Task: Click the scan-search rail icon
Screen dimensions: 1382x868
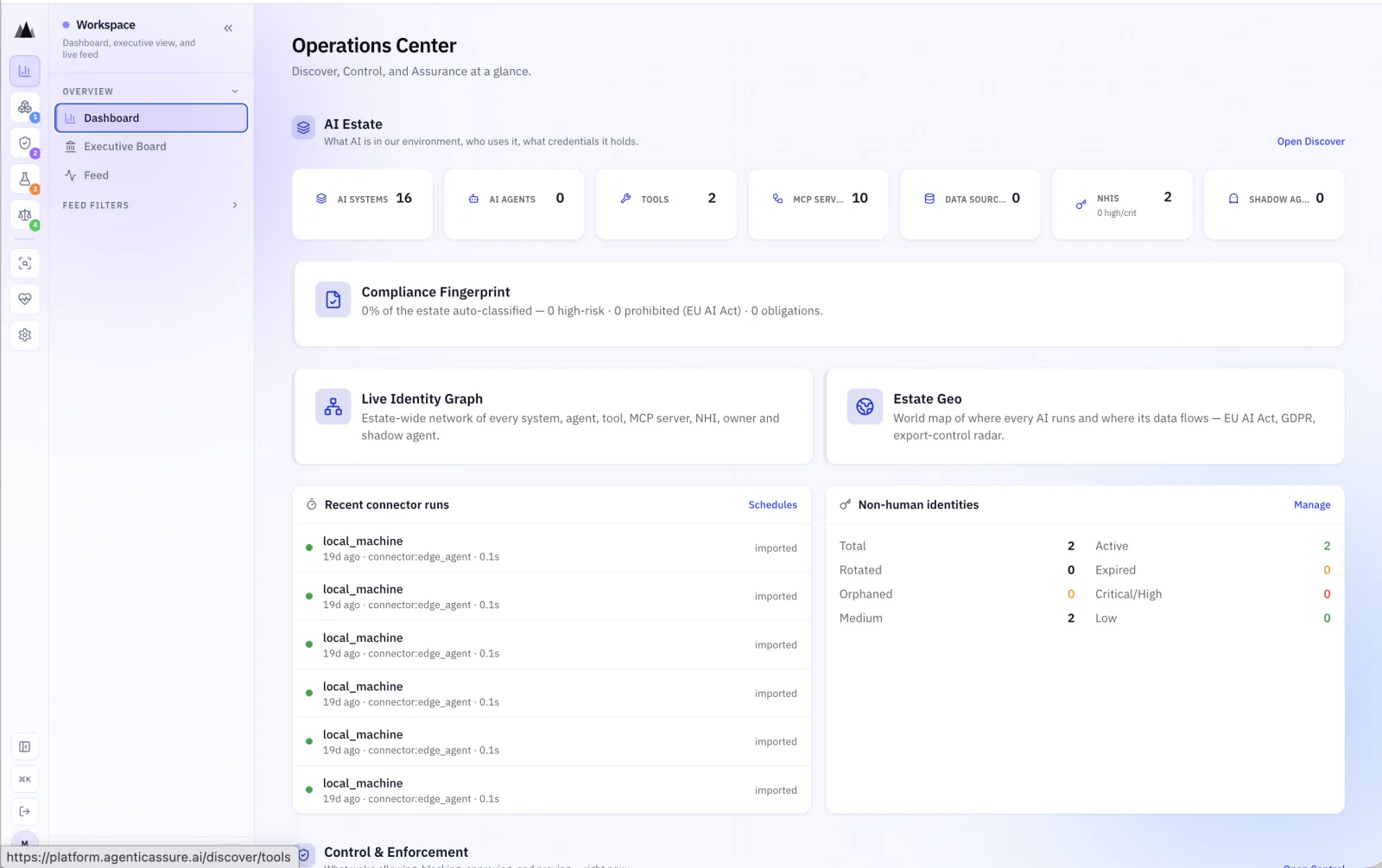Action: point(25,263)
